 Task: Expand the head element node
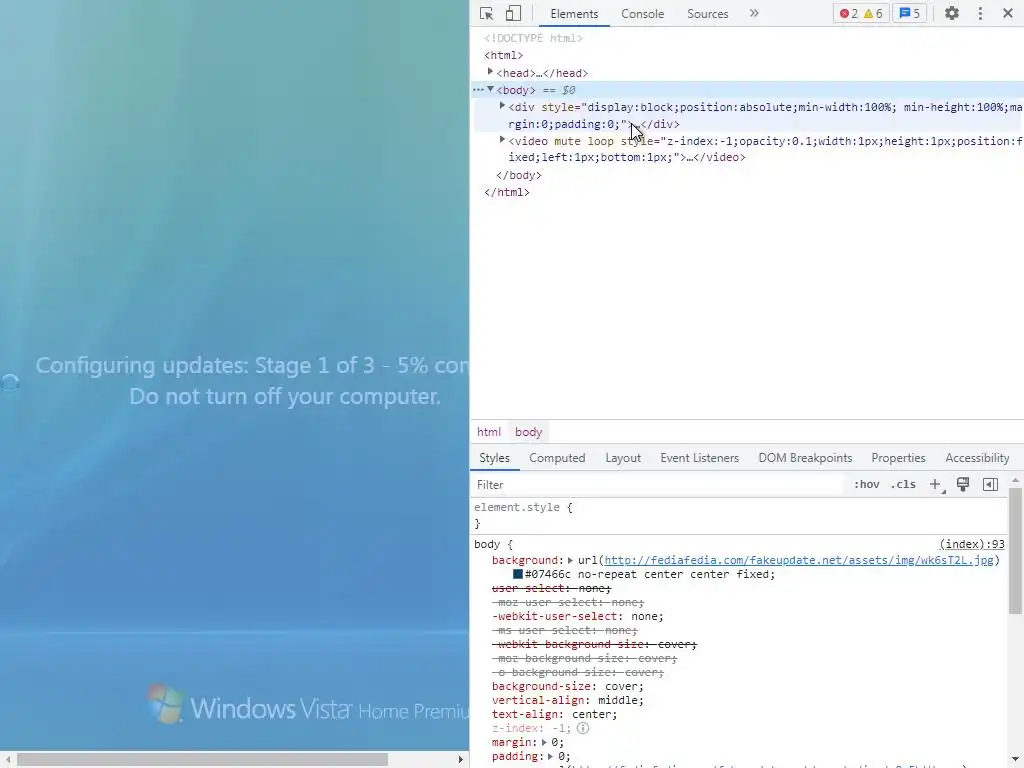pyautogui.click(x=490, y=72)
